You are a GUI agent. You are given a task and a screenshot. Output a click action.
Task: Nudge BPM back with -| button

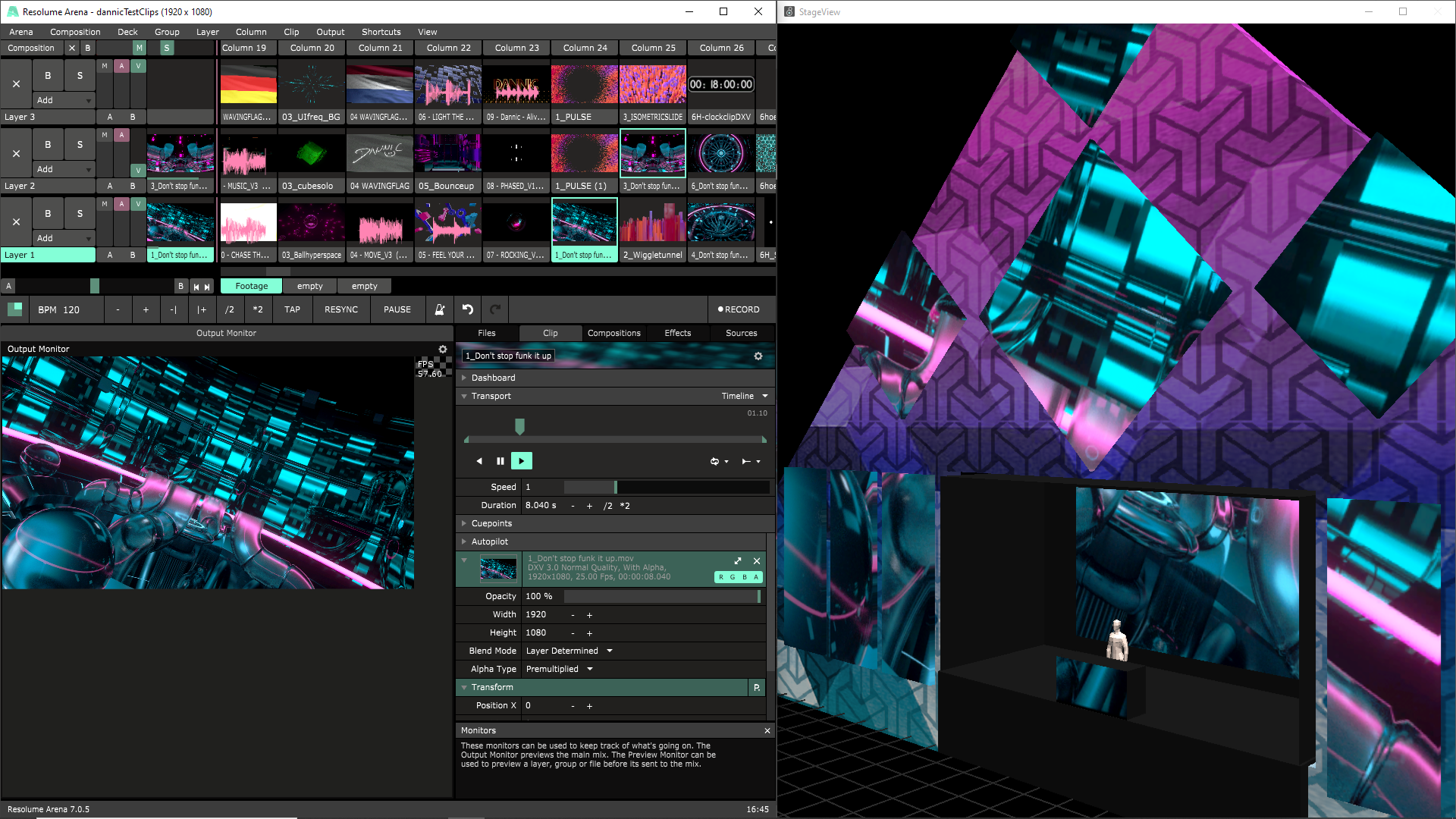click(x=174, y=309)
